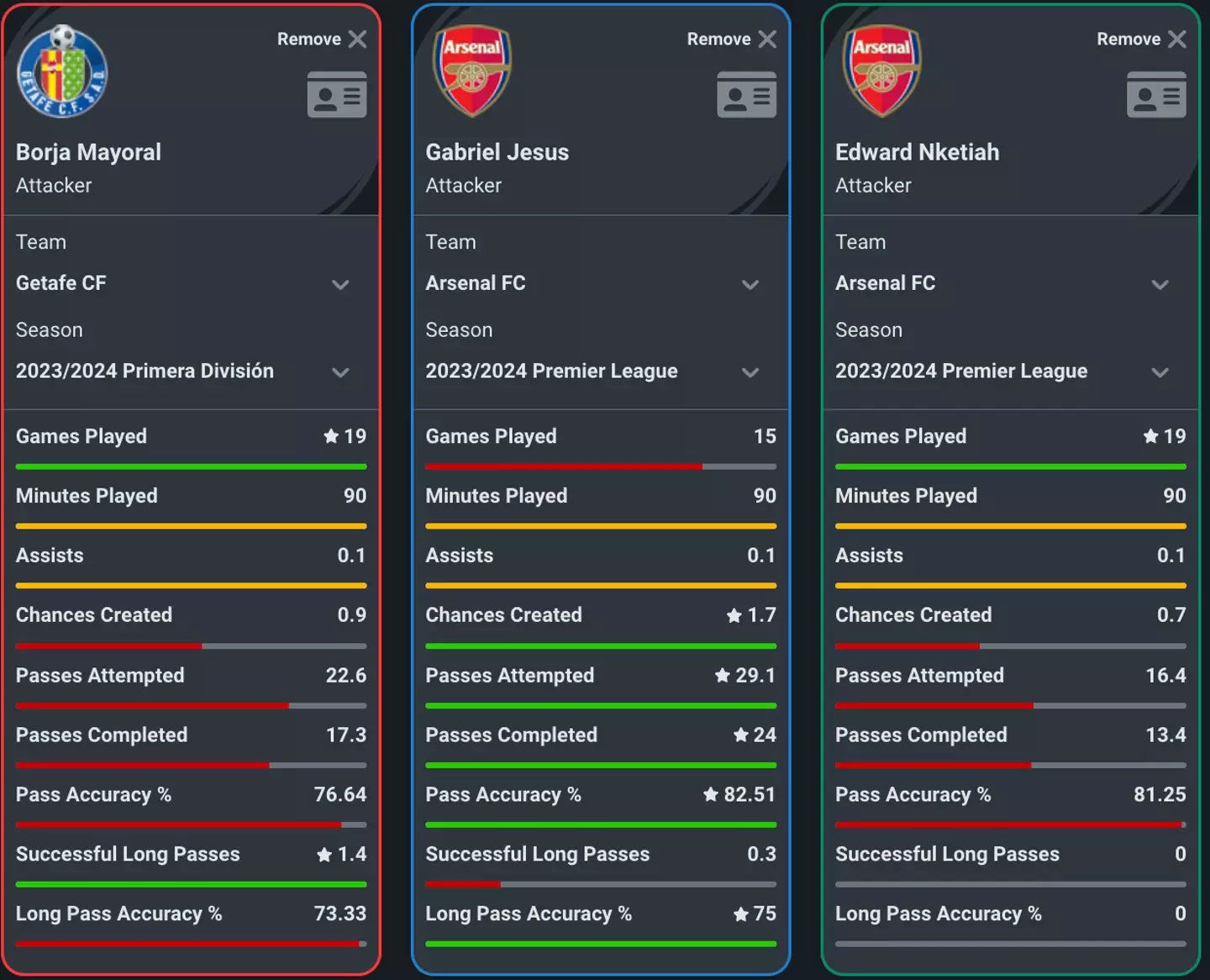1210x980 pixels.
Task: Open 2023/2024 Primera División season dropdown
Action: (x=340, y=372)
